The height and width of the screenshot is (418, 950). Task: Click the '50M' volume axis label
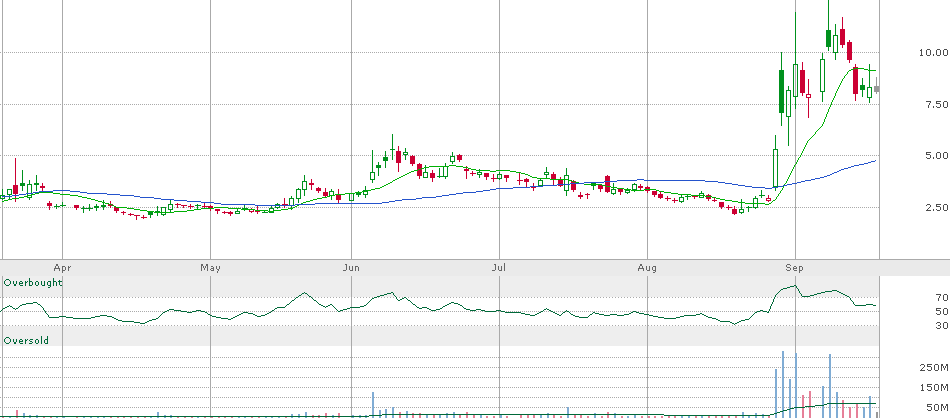coord(938,408)
